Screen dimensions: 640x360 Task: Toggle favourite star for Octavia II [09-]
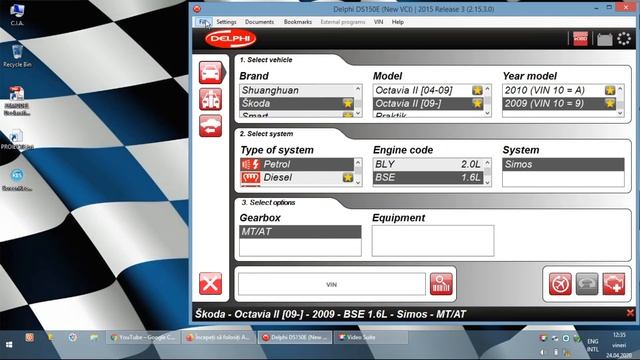point(477,103)
